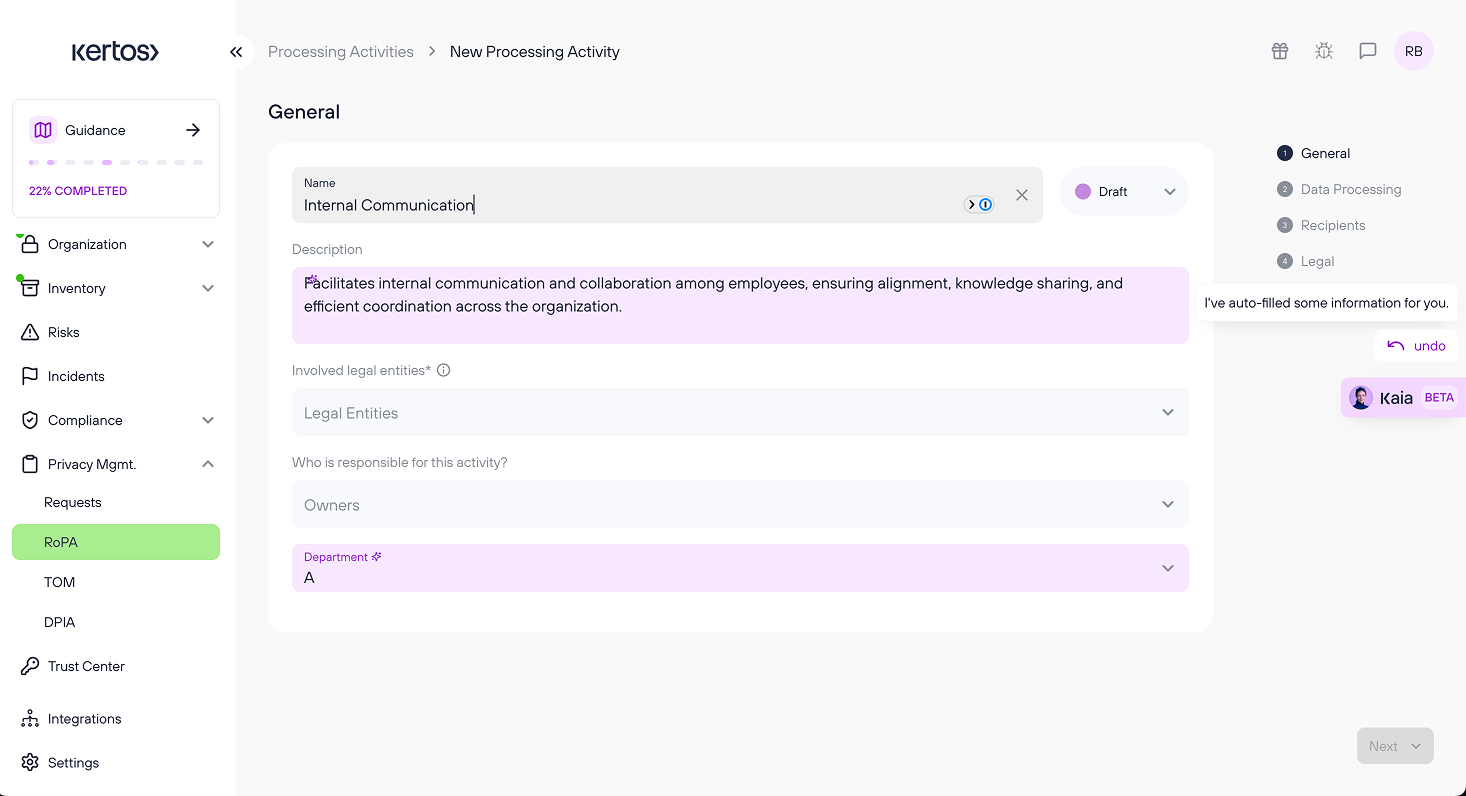The width and height of the screenshot is (1466, 796).
Task: Jump to the Legal step
Action: point(1306,261)
